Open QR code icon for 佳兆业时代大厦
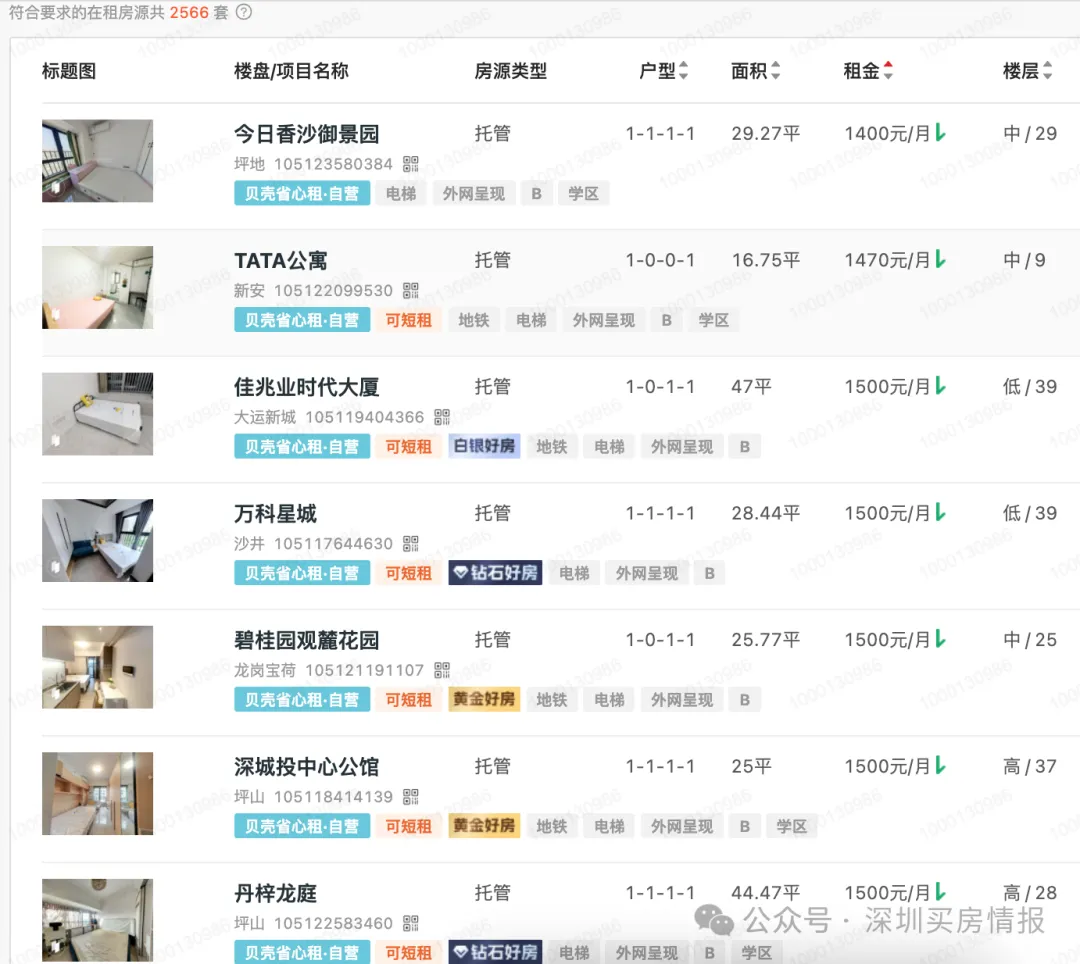This screenshot has width=1080, height=964. pyautogui.click(x=442, y=417)
